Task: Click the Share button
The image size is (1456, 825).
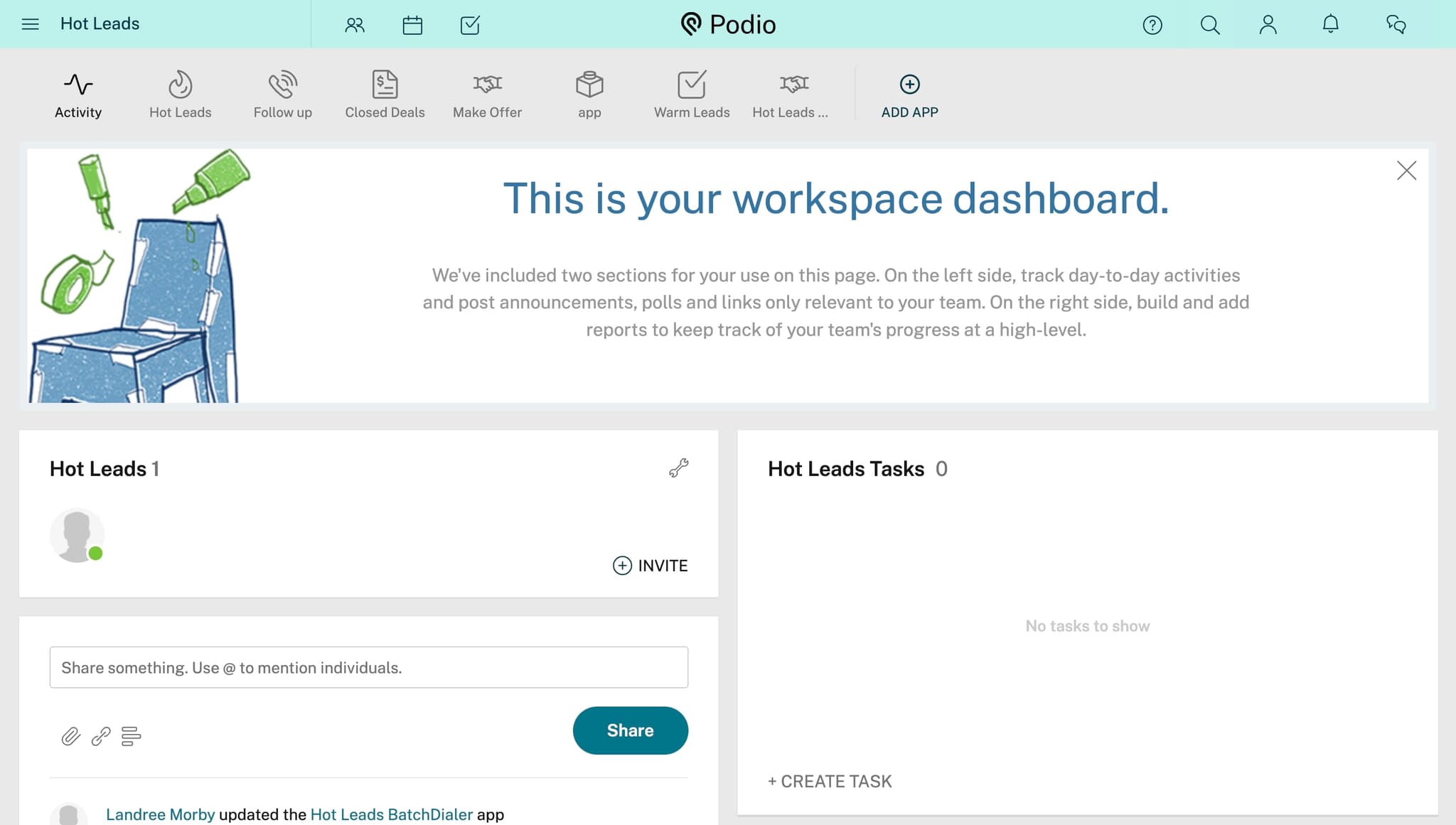Action: click(x=630, y=730)
